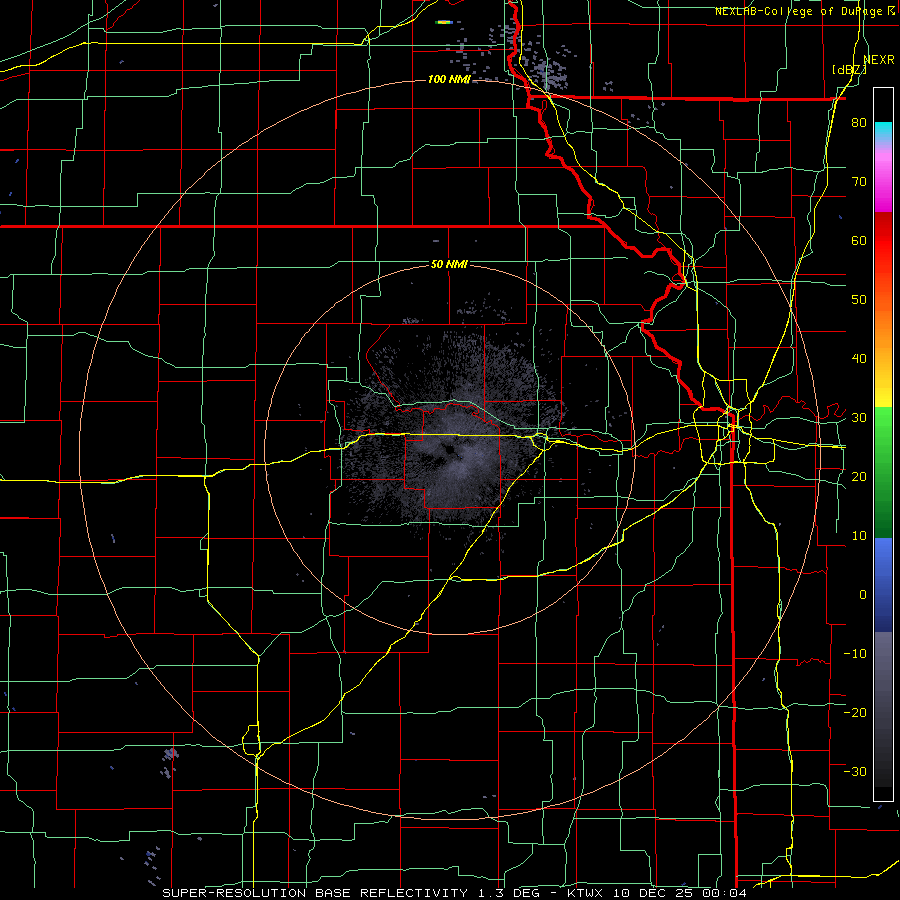Click the 40 value on the dBZ scale

point(859,359)
